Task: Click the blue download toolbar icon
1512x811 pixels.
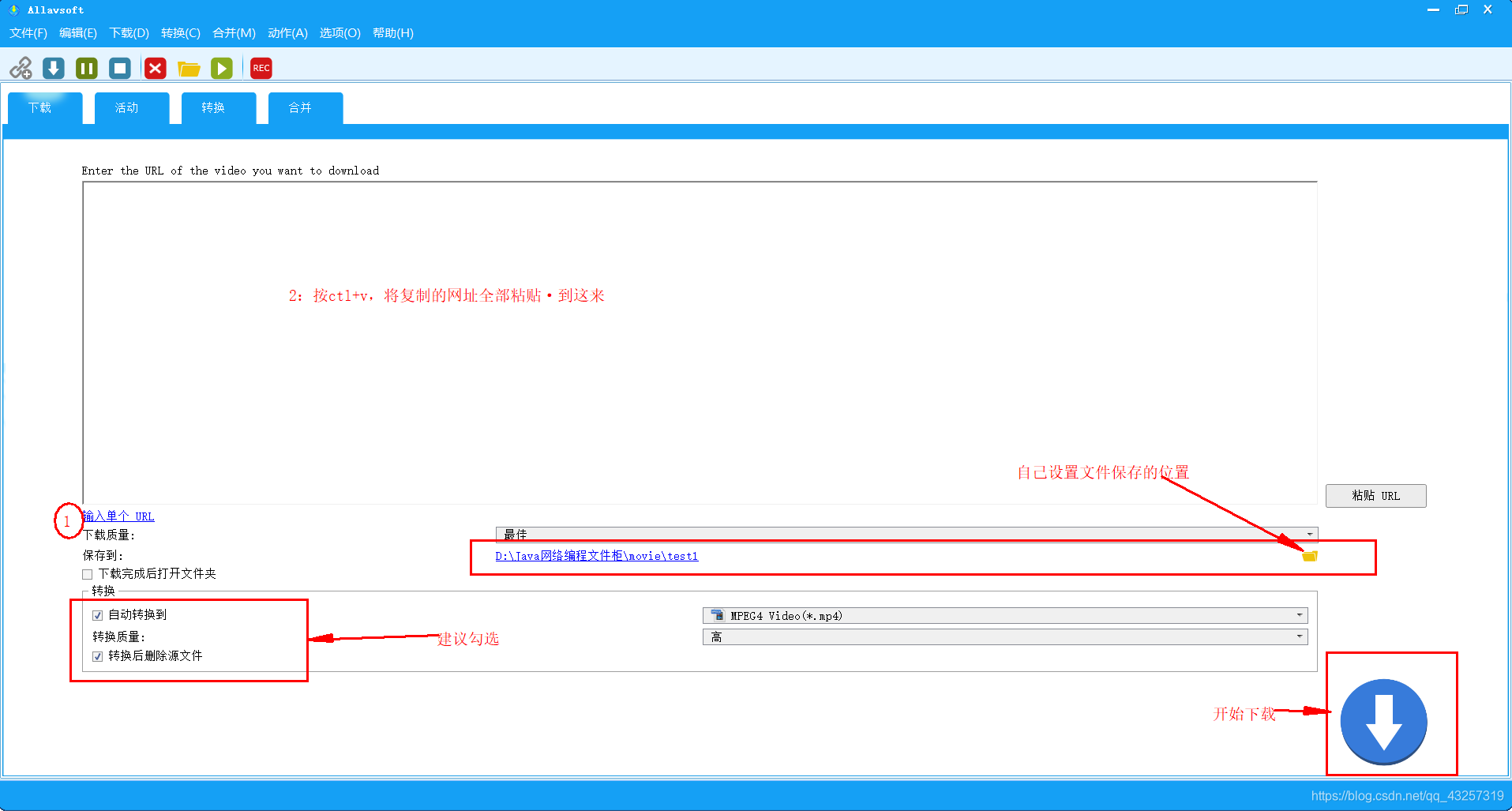Action: [x=54, y=68]
